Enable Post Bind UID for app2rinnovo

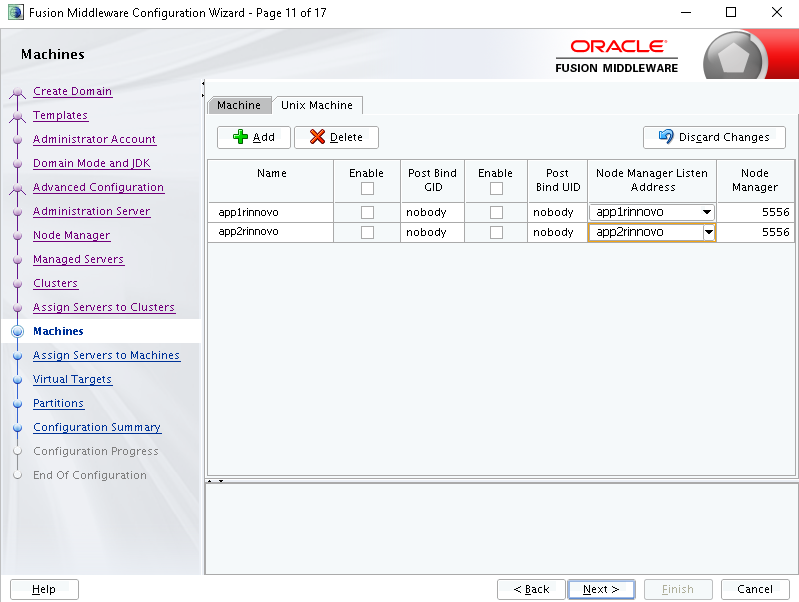click(496, 232)
